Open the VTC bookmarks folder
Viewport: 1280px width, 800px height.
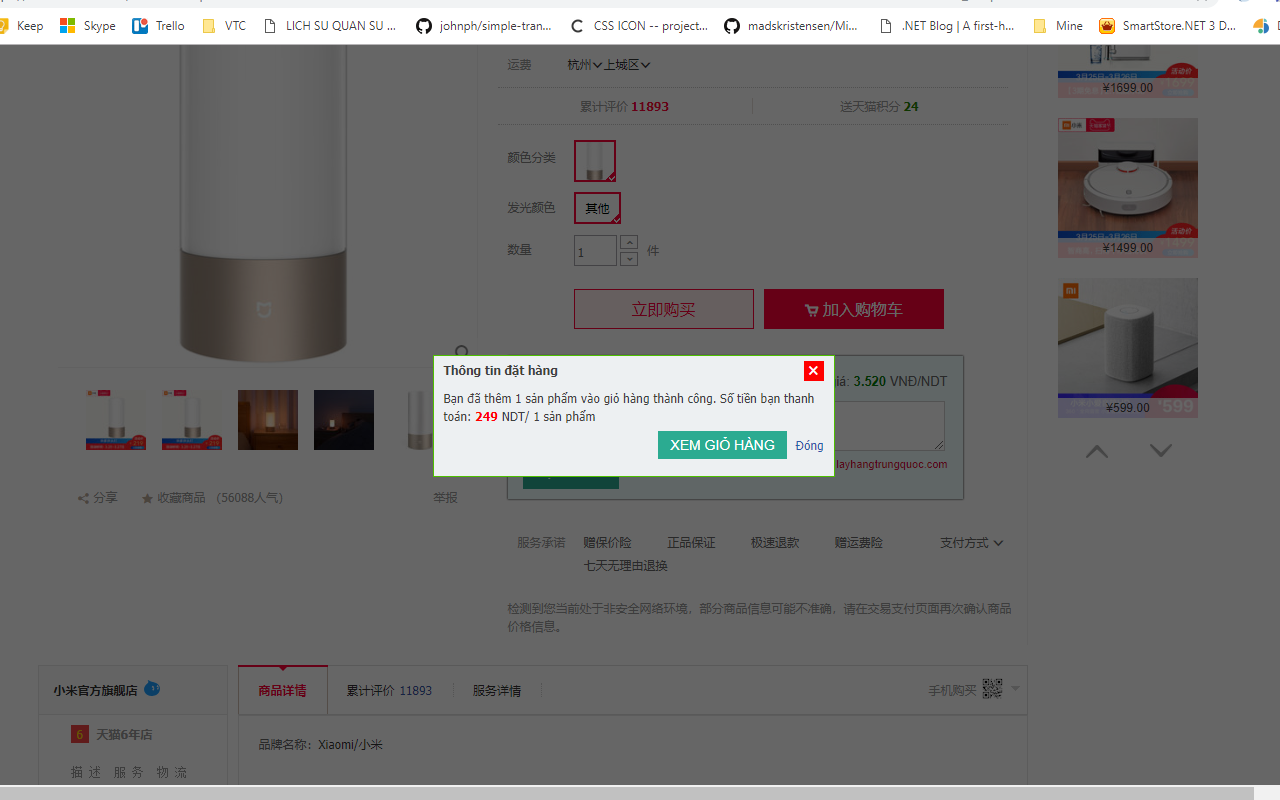pos(224,26)
